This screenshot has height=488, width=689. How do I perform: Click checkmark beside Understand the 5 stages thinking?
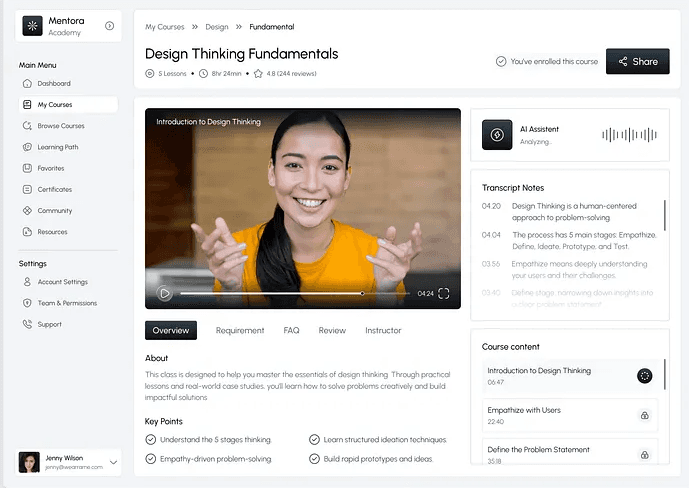[x=151, y=440]
